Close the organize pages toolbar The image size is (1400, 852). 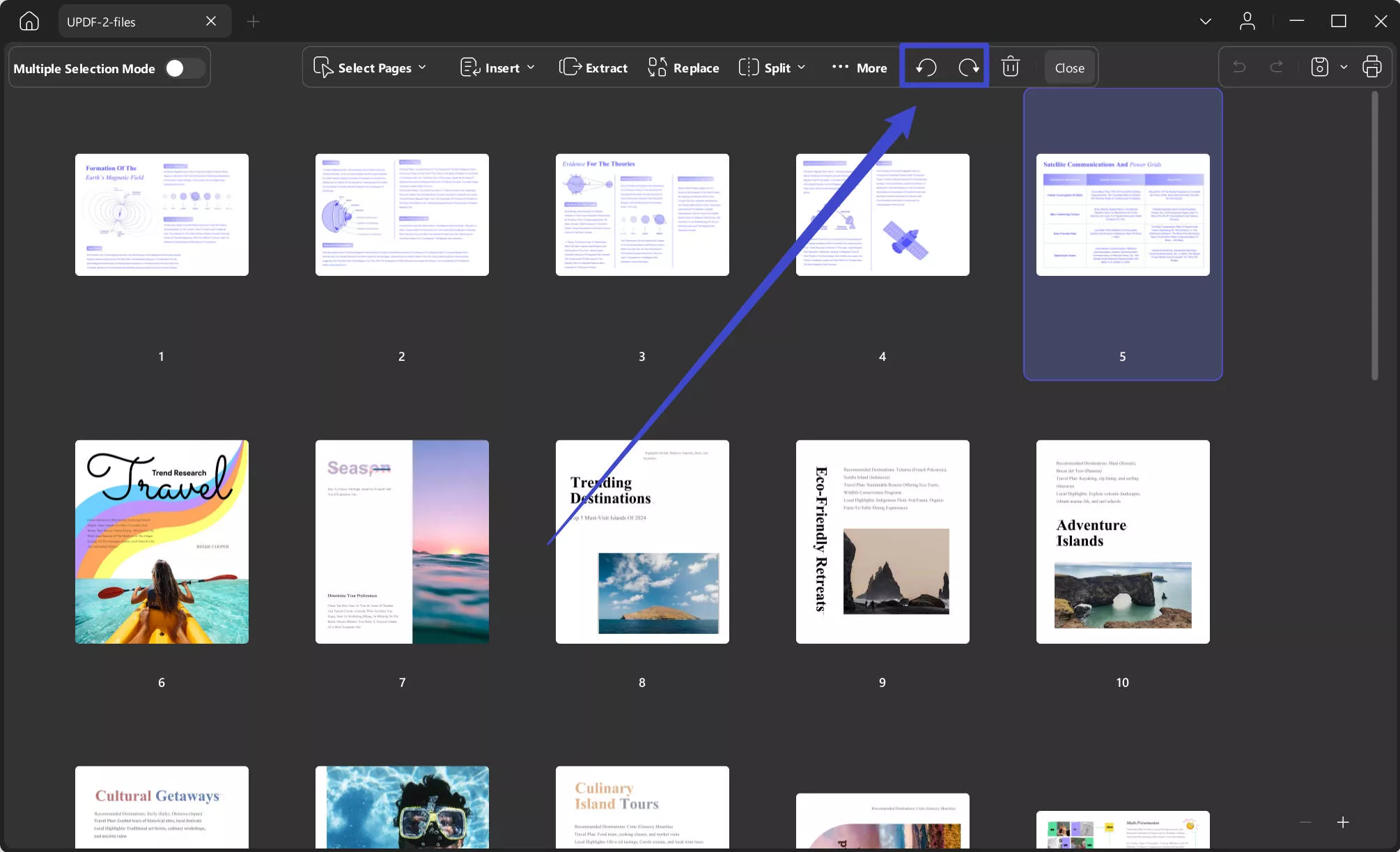pyautogui.click(x=1070, y=68)
